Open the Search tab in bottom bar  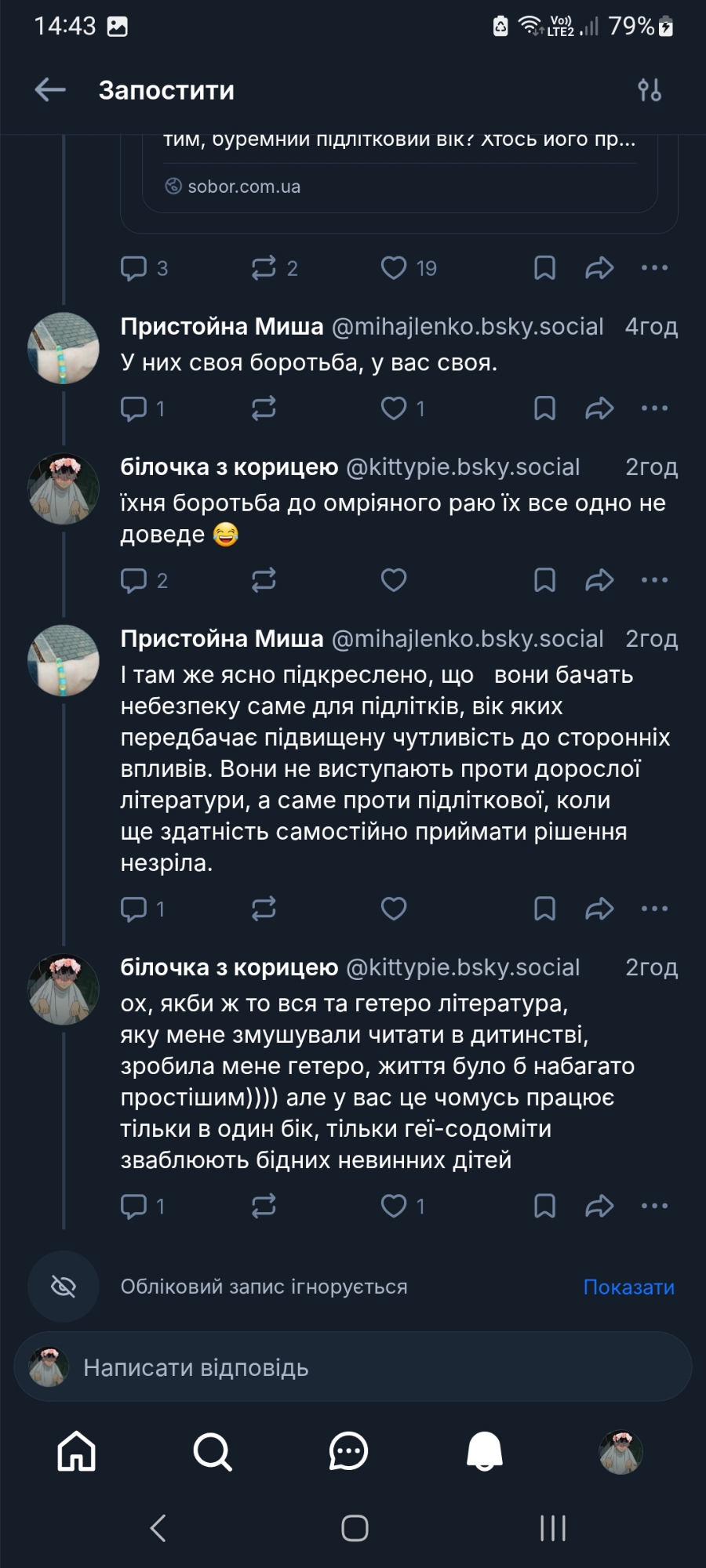pos(213,1451)
